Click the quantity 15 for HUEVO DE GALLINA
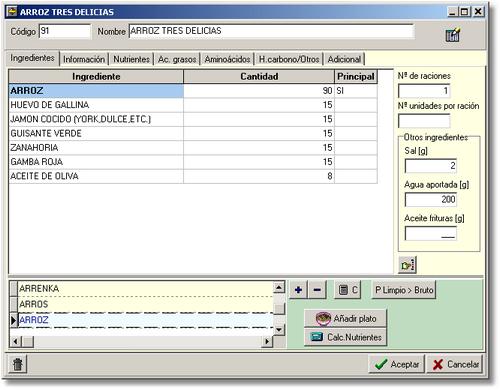Viewport: 500px width, 390px height. (x=259, y=105)
